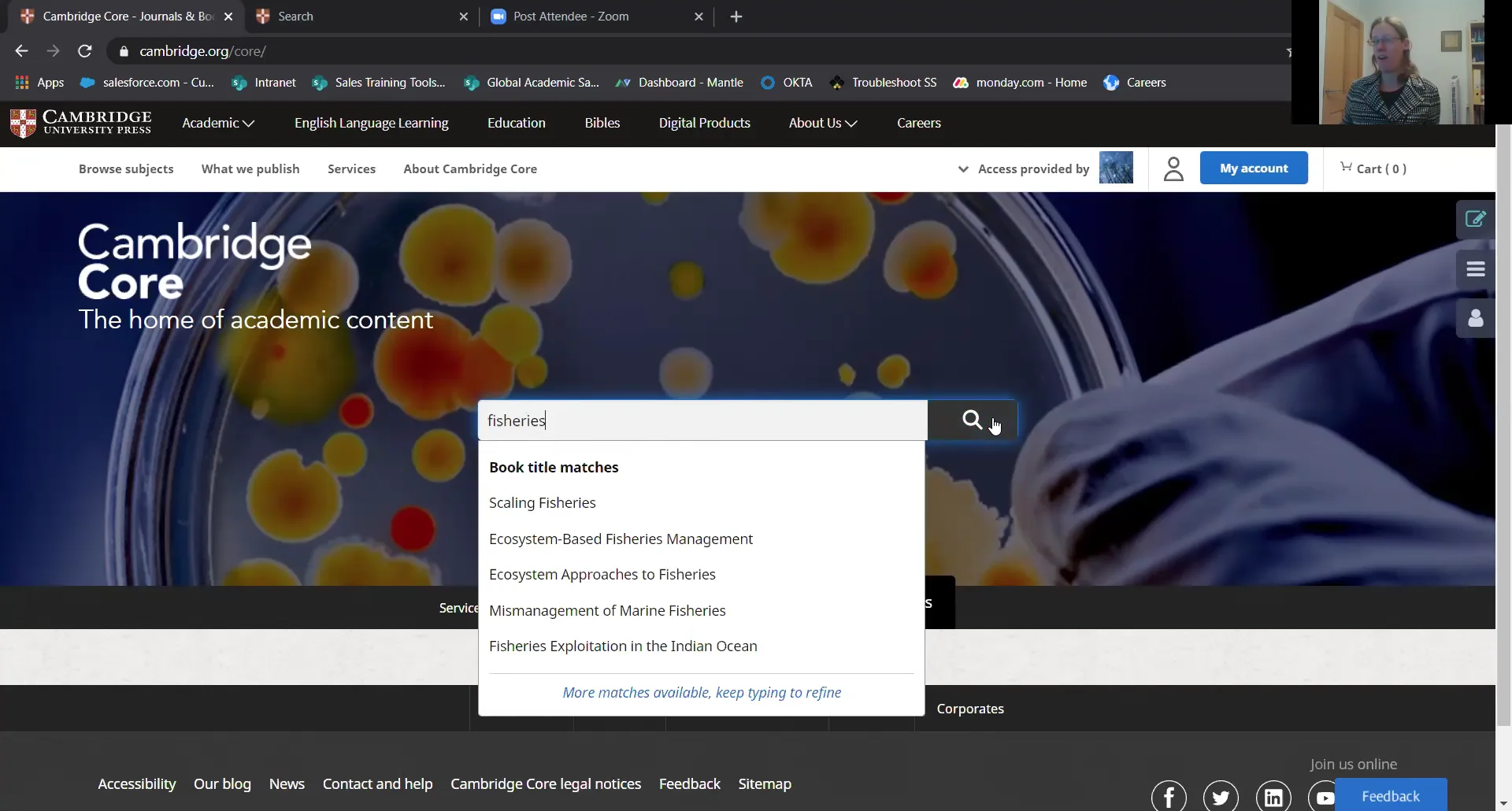Screen dimensions: 1512x811
Task: Open Dashboard - Mantle bookmark
Action: point(679,83)
